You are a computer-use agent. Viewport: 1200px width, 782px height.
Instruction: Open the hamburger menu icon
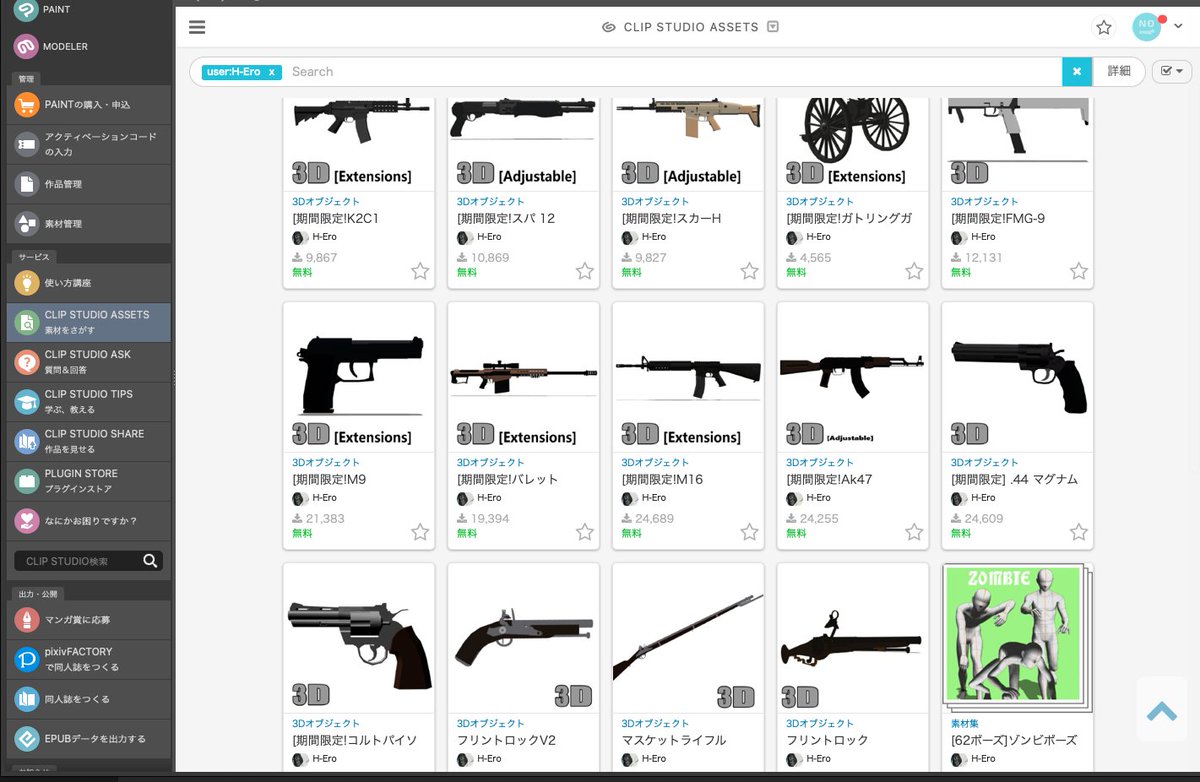pos(197,27)
